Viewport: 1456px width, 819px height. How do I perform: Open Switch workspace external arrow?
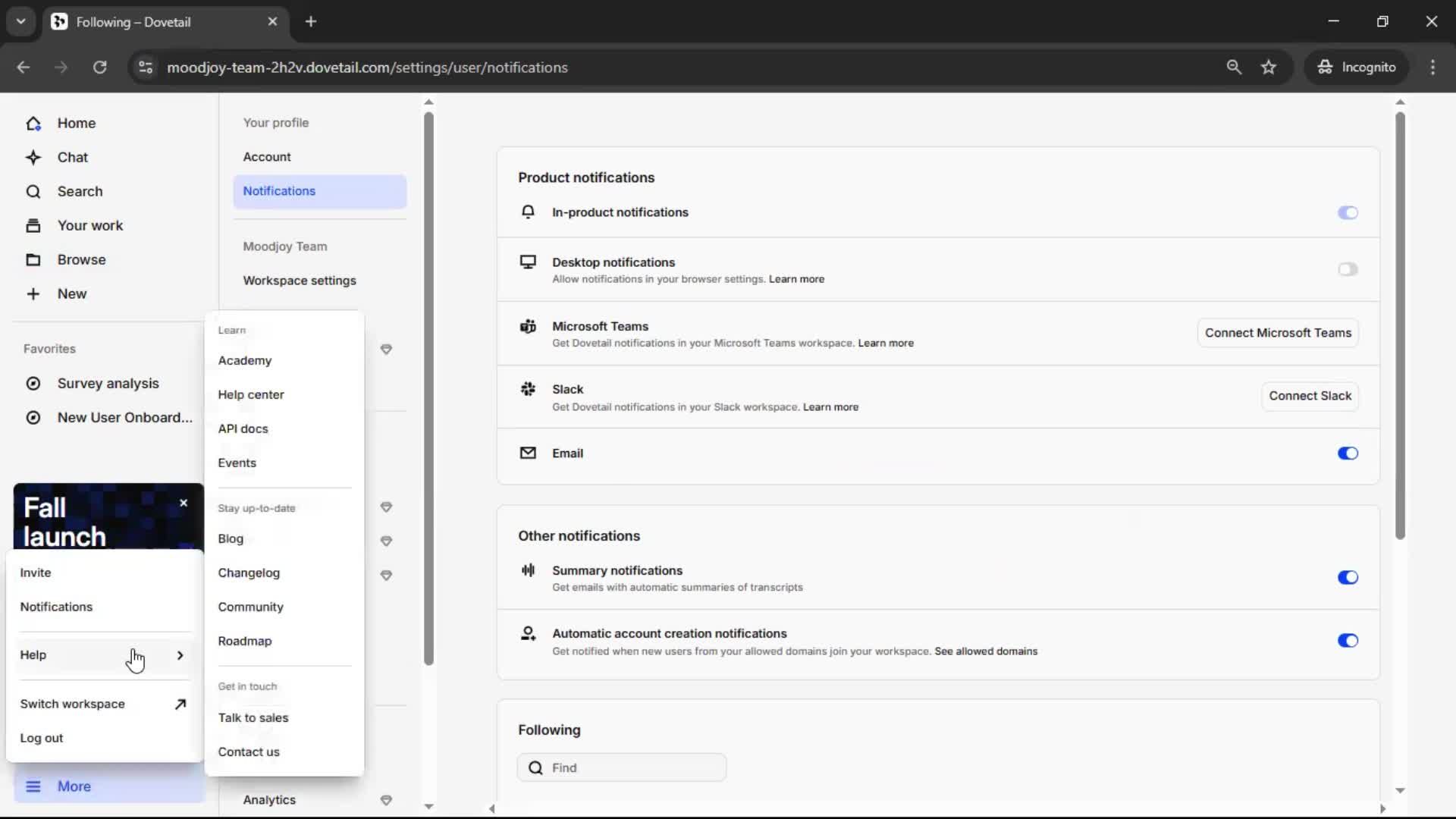180,704
